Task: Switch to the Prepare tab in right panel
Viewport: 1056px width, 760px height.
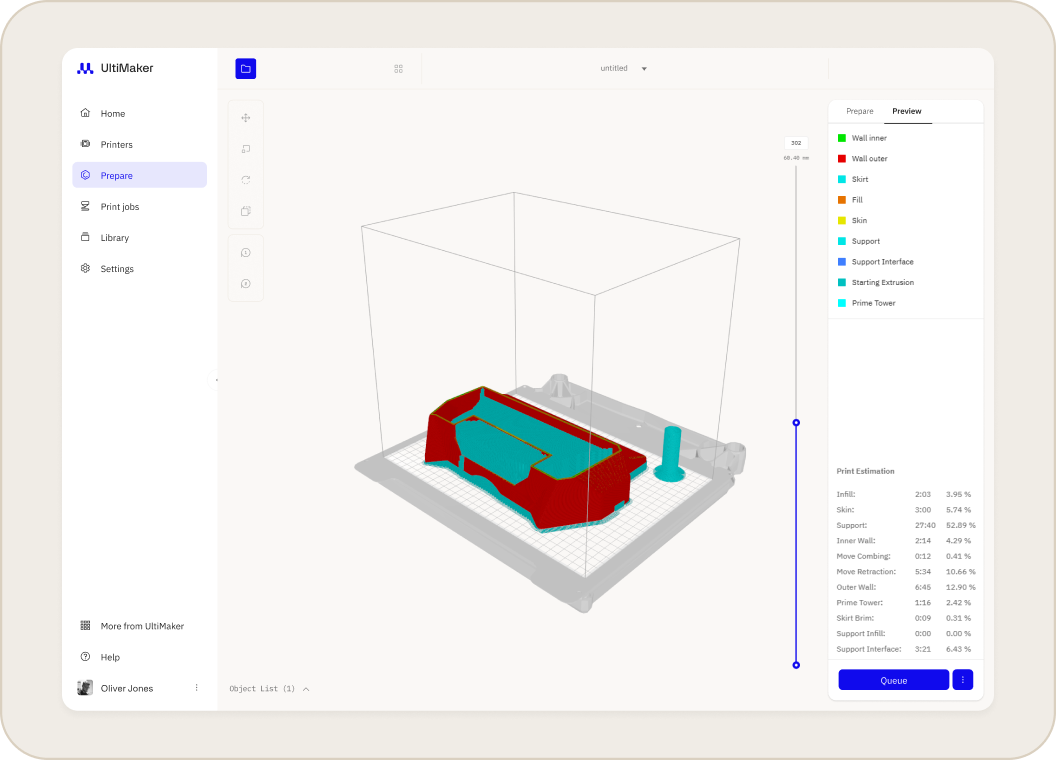Action: [x=859, y=111]
